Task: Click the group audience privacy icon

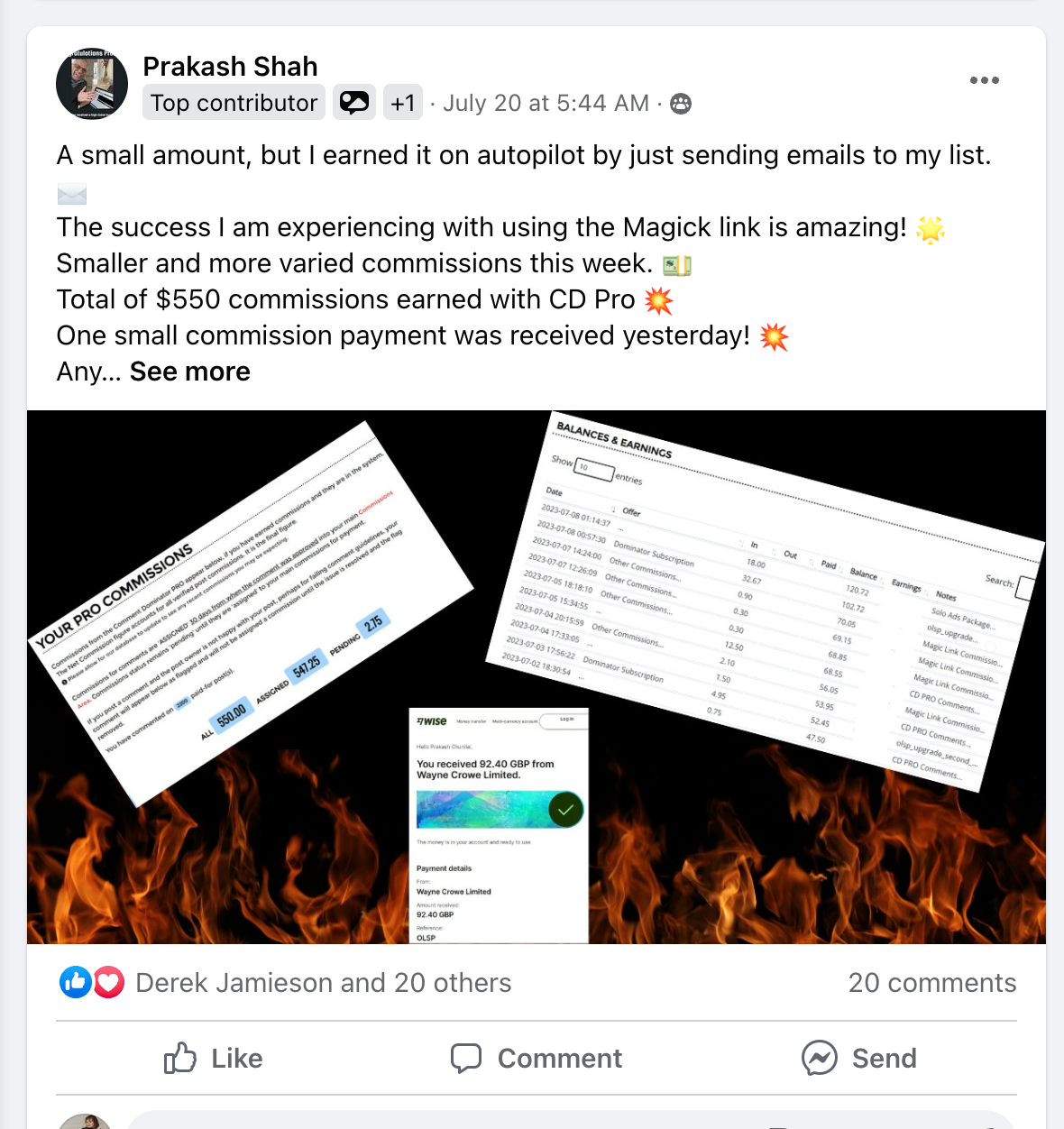Action: click(x=682, y=104)
